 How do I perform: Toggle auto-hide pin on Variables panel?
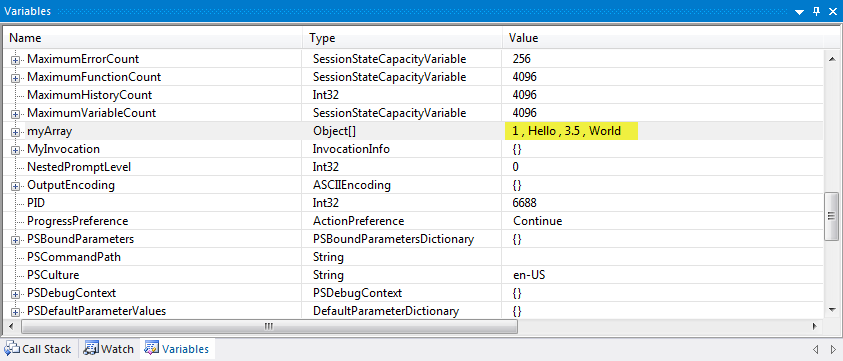[x=816, y=11]
